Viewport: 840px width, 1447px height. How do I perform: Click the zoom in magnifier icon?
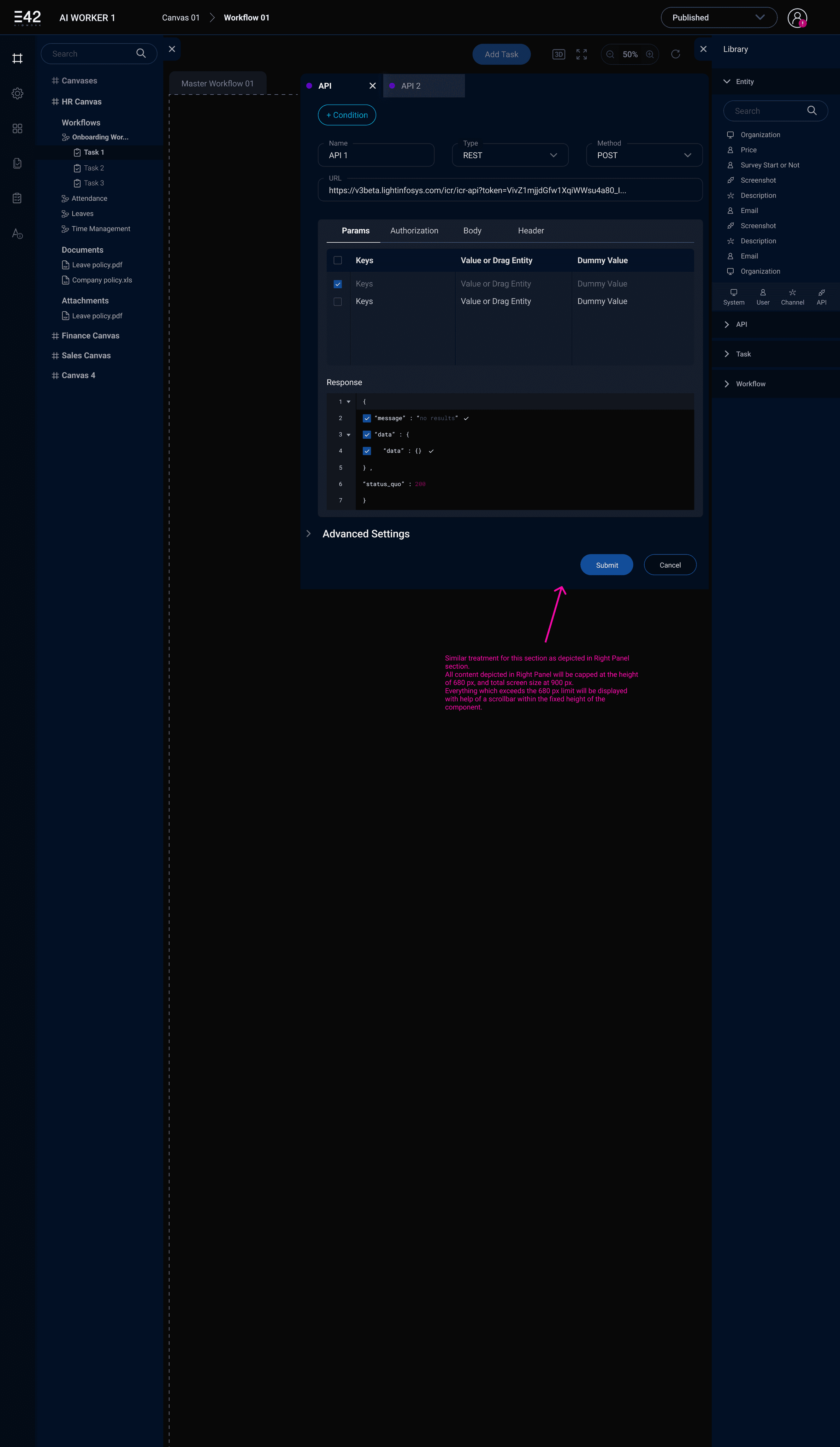pyautogui.click(x=649, y=54)
